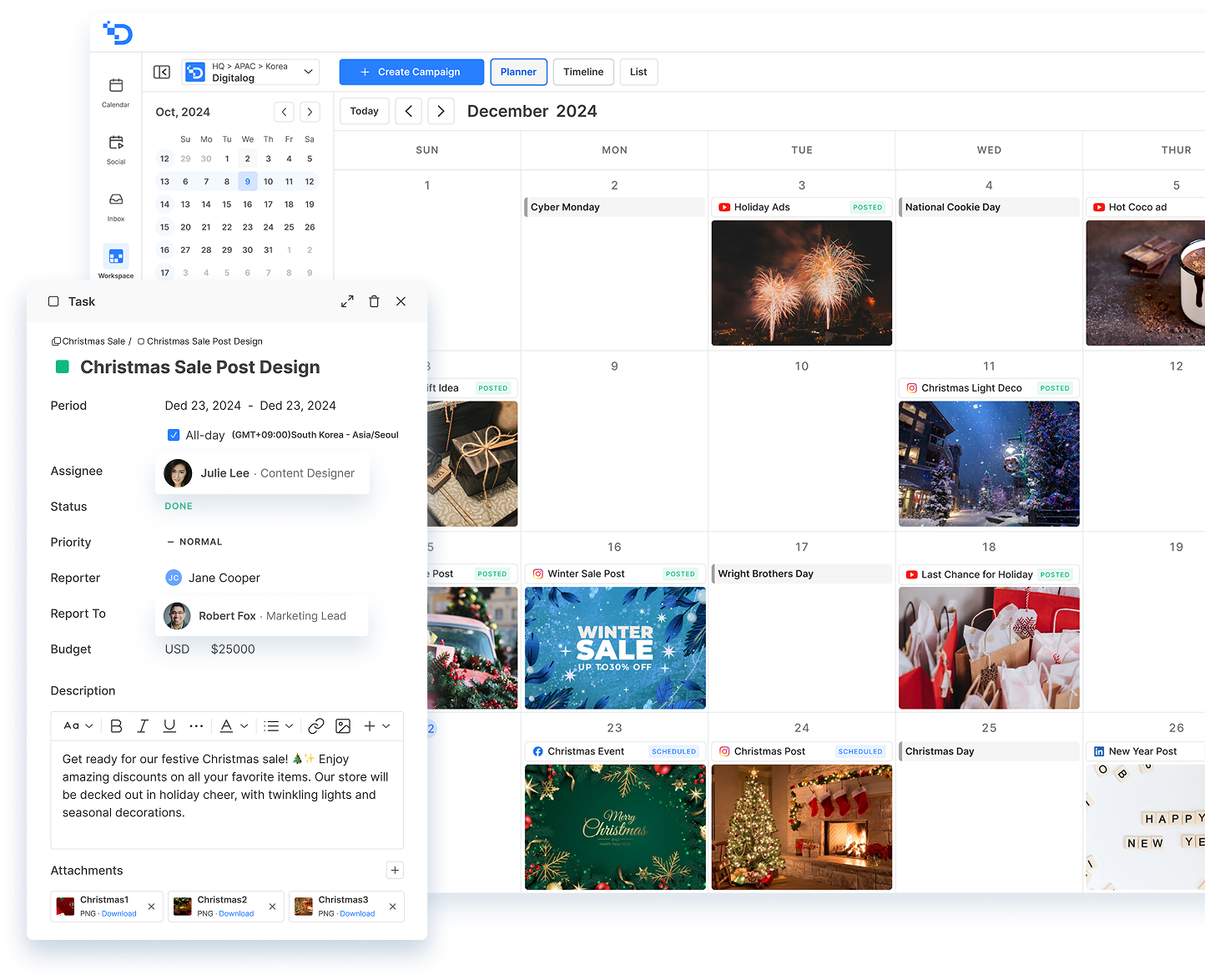
Task: Click the Create Campaign button
Action: 411,72
